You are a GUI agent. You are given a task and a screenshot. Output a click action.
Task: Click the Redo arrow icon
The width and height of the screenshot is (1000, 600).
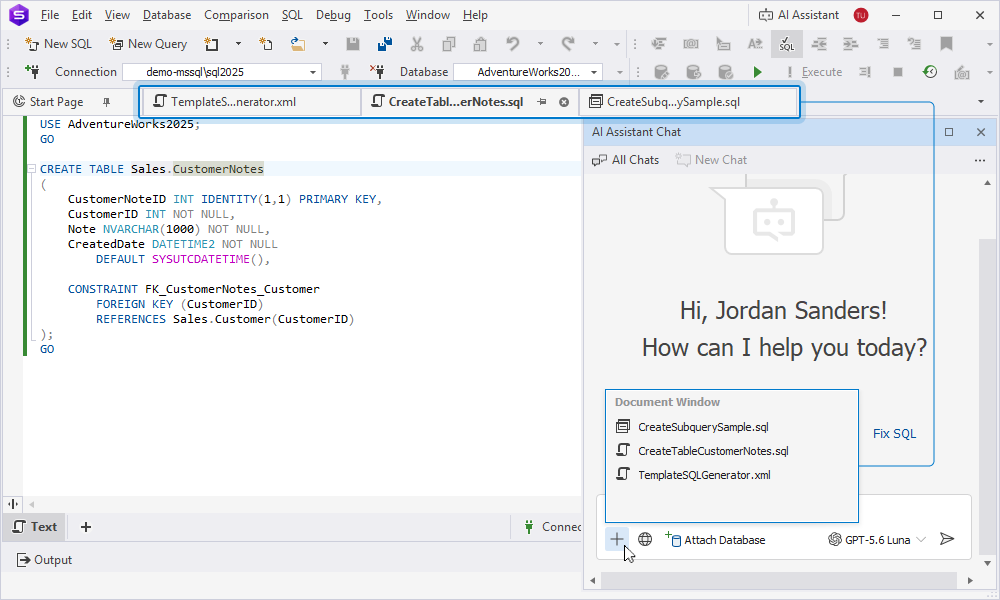tap(568, 44)
